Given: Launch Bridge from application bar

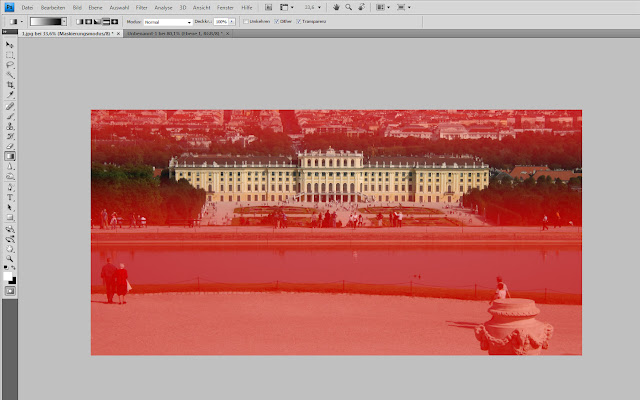Looking at the screenshot, I should 268,7.
